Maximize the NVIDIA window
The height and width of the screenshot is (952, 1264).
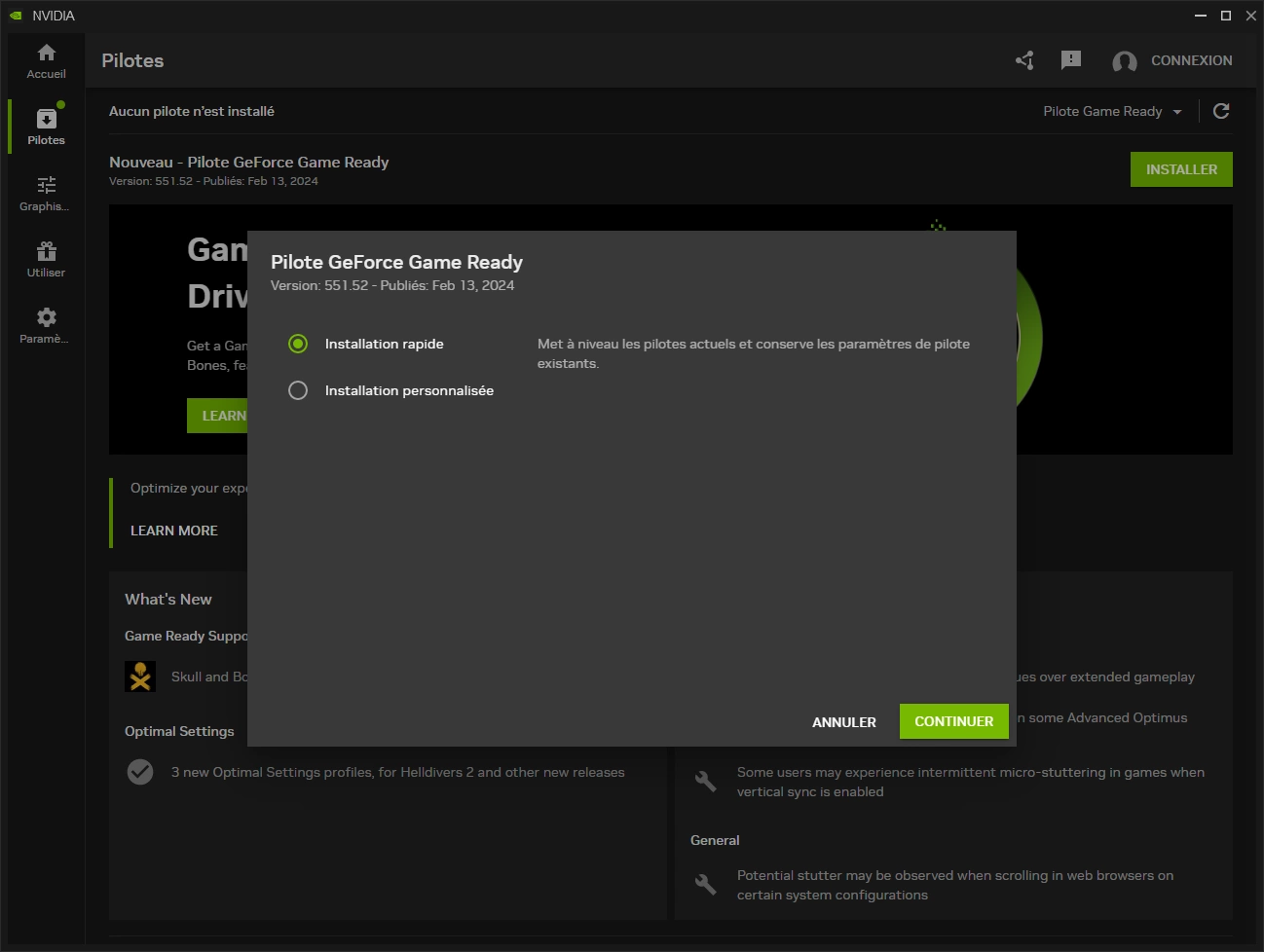[1226, 16]
